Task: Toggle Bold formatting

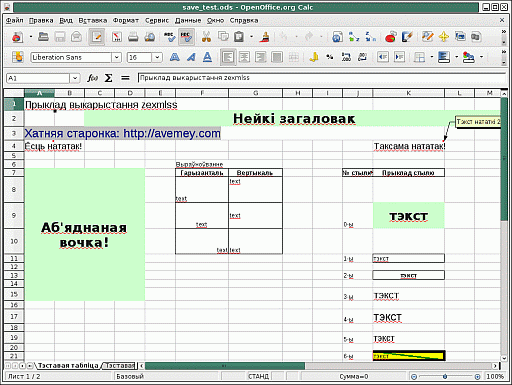Action: (x=174, y=57)
